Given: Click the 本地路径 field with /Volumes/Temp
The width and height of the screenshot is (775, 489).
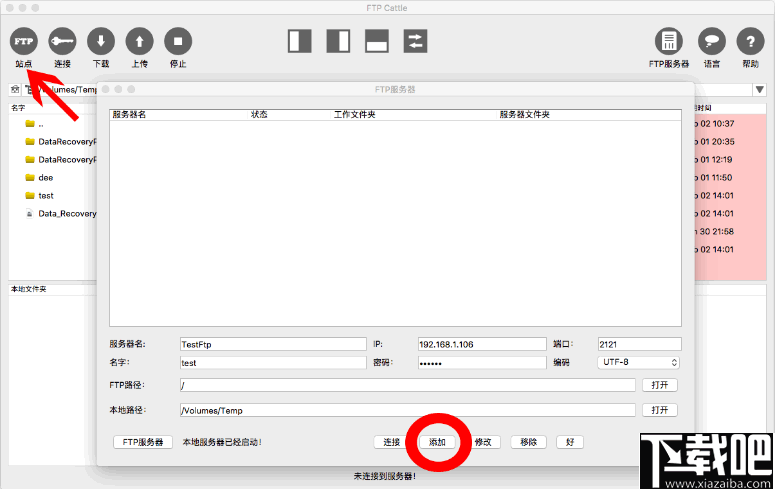Looking at the screenshot, I should pyautogui.click(x=408, y=410).
